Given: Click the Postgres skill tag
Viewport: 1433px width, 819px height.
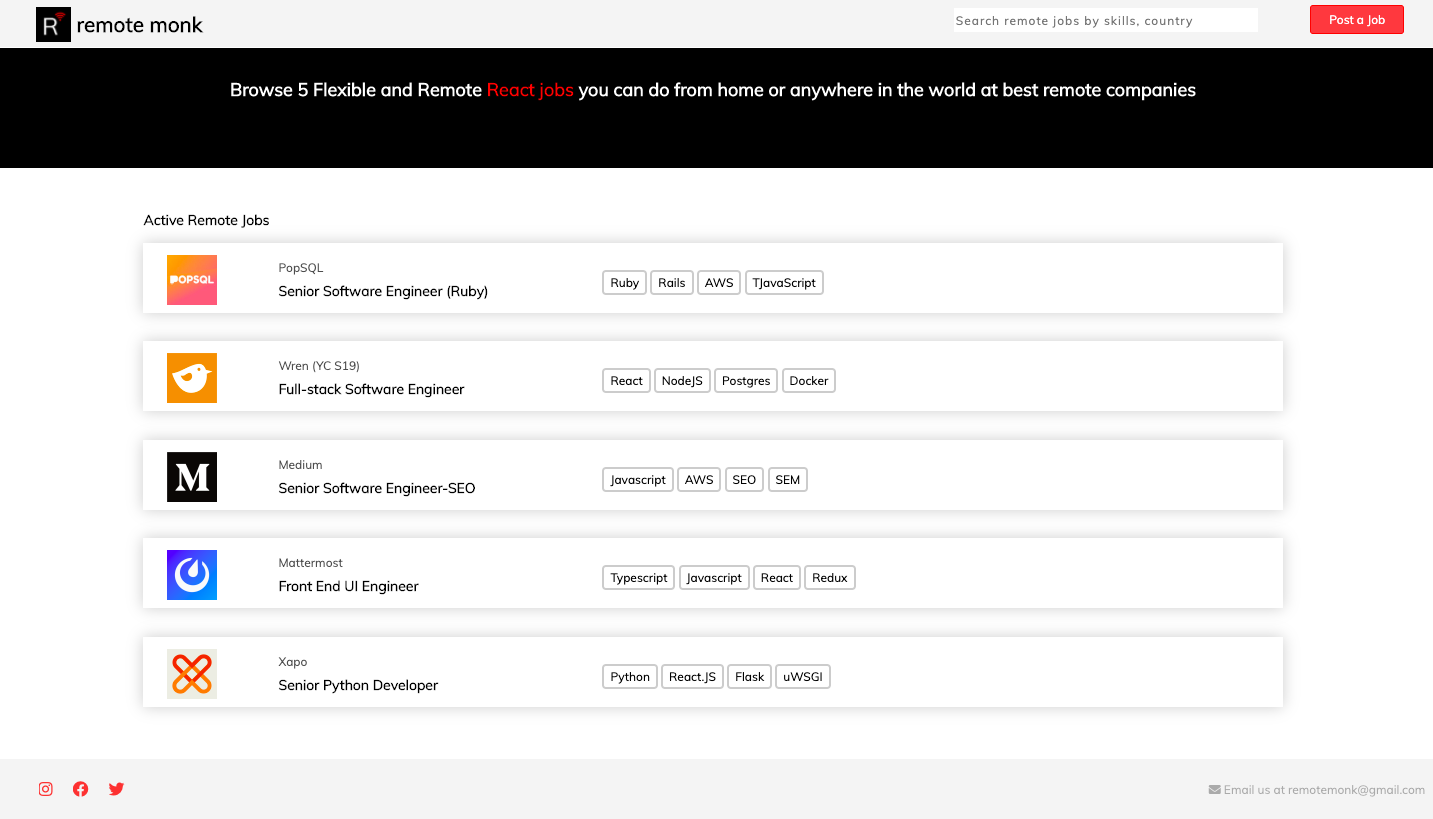Looking at the screenshot, I should tap(746, 381).
